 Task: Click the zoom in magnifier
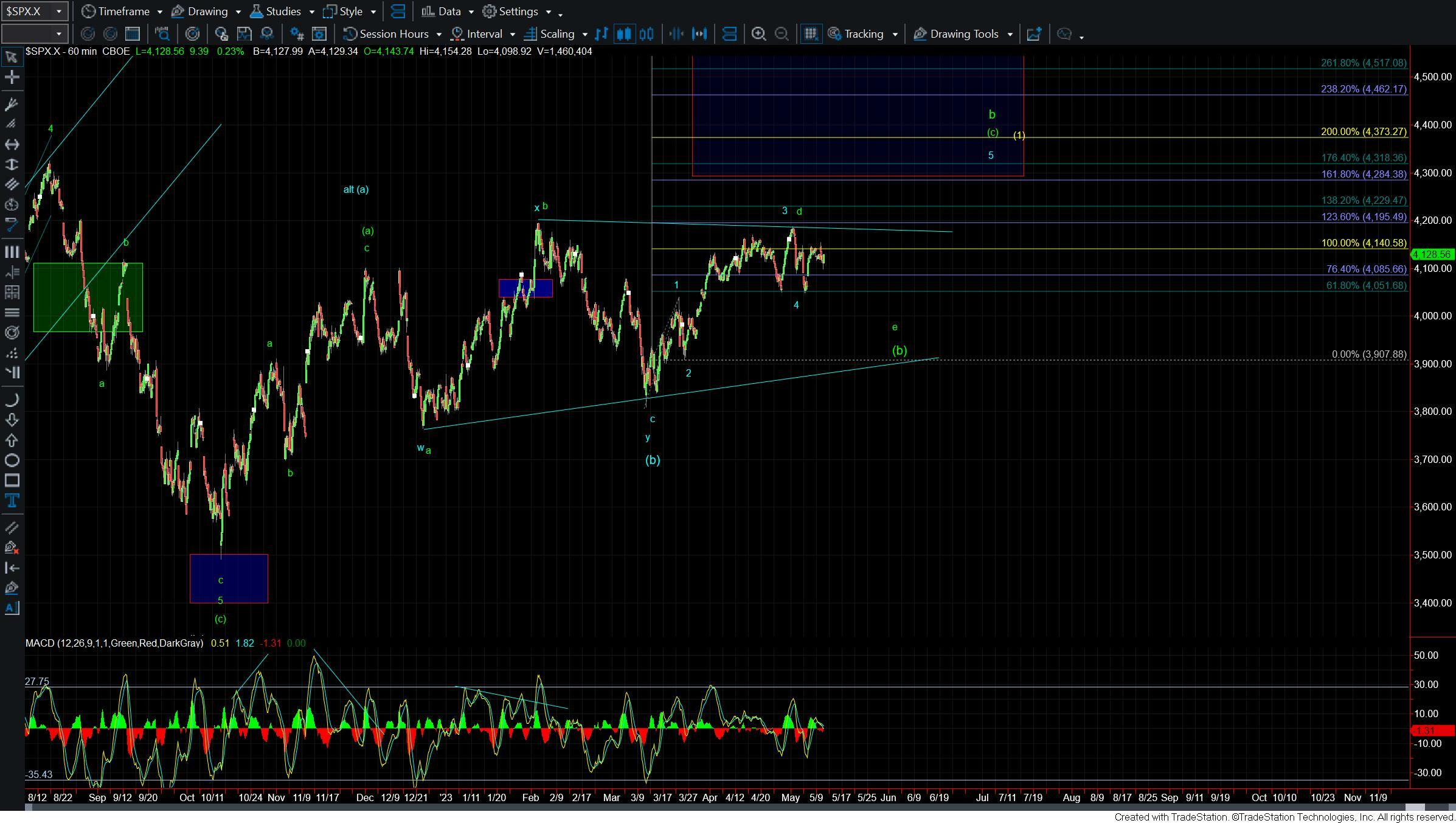tap(758, 34)
